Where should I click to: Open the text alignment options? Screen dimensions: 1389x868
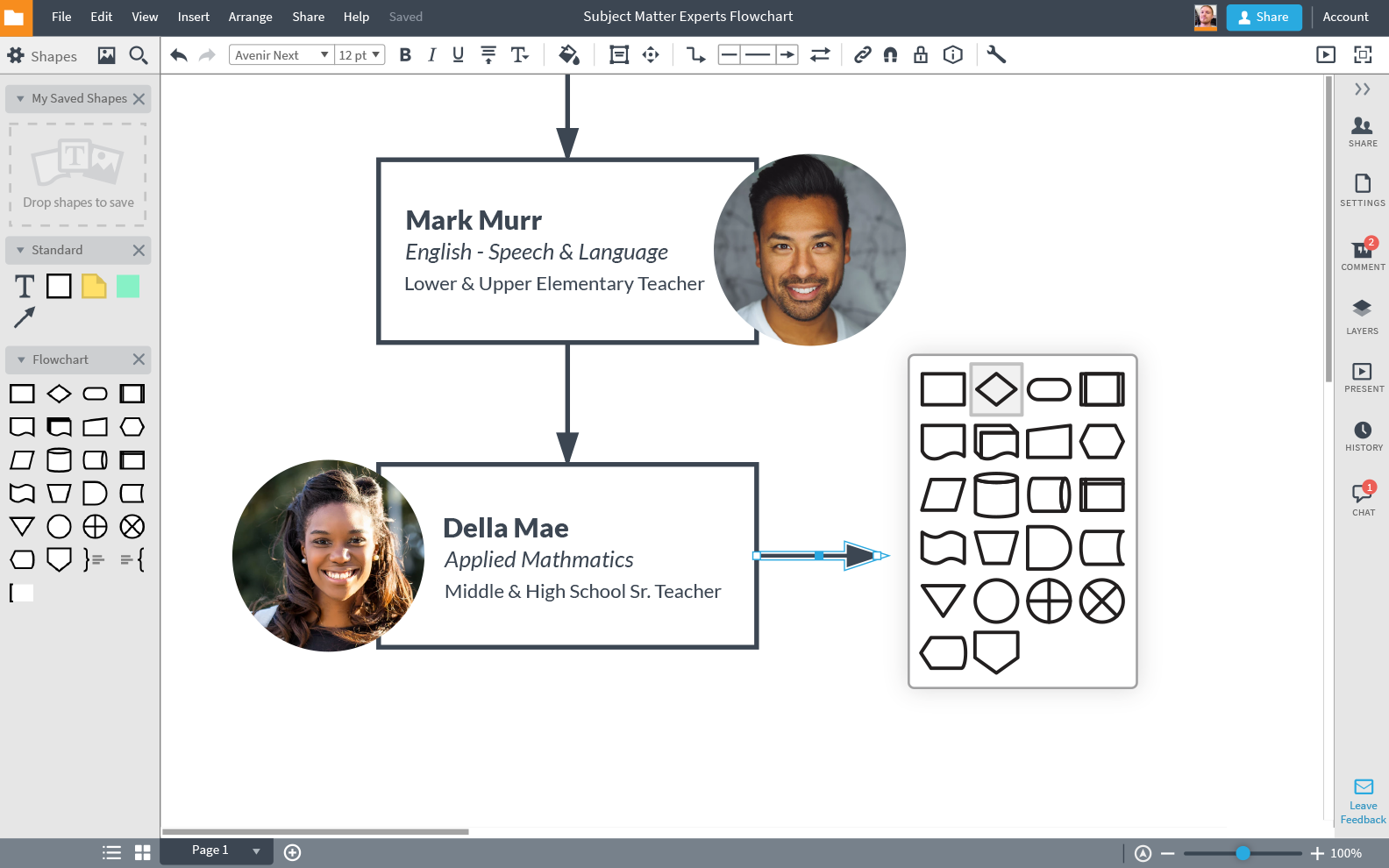[x=488, y=55]
